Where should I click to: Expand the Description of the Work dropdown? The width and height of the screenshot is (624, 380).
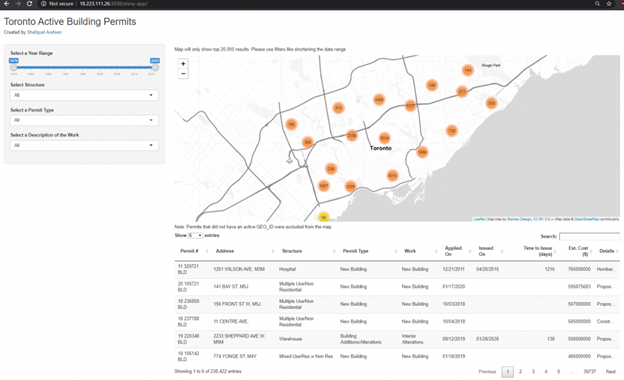click(x=84, y=145)
